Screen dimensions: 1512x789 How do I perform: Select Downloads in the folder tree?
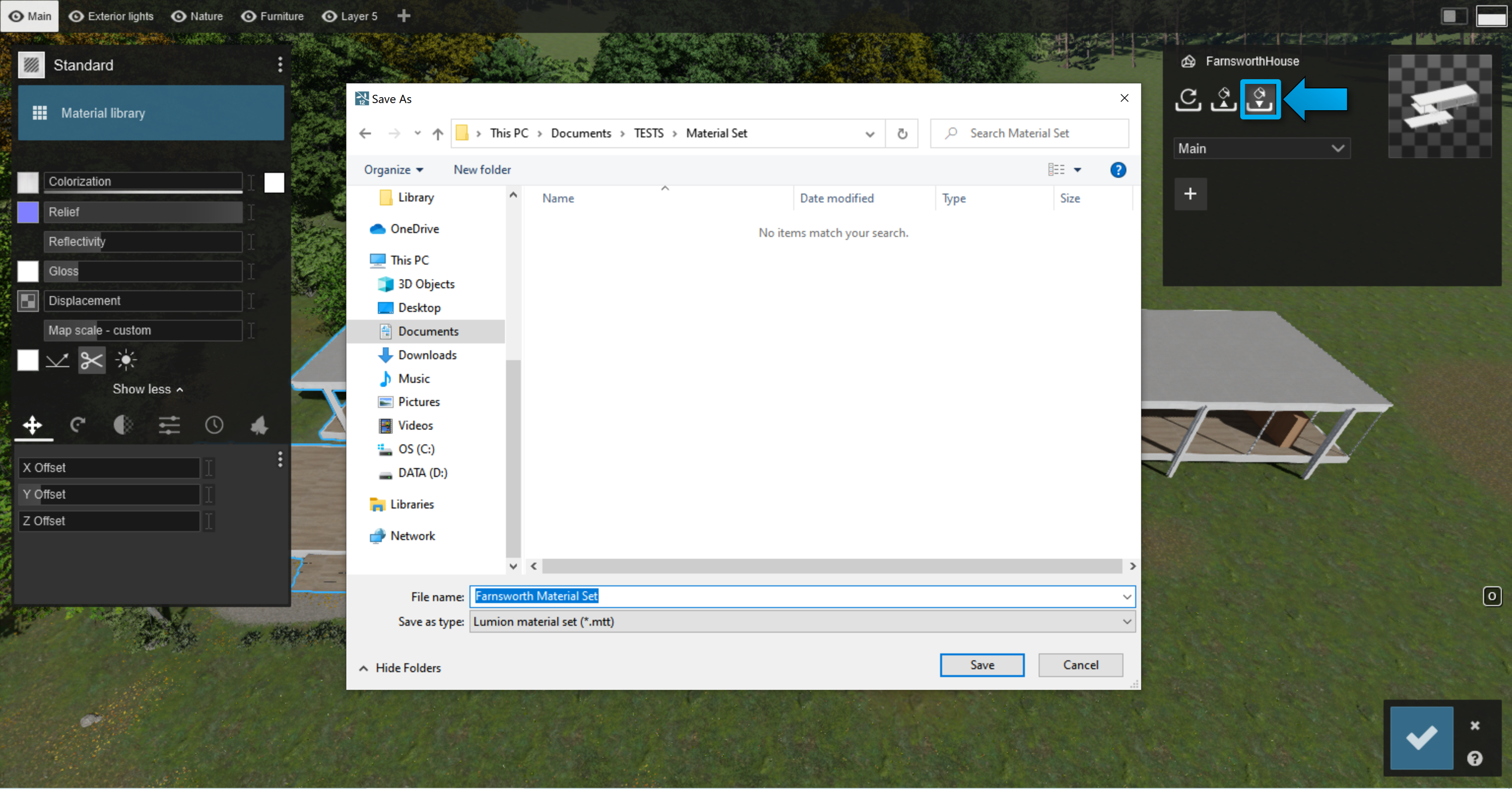point(427,355)
